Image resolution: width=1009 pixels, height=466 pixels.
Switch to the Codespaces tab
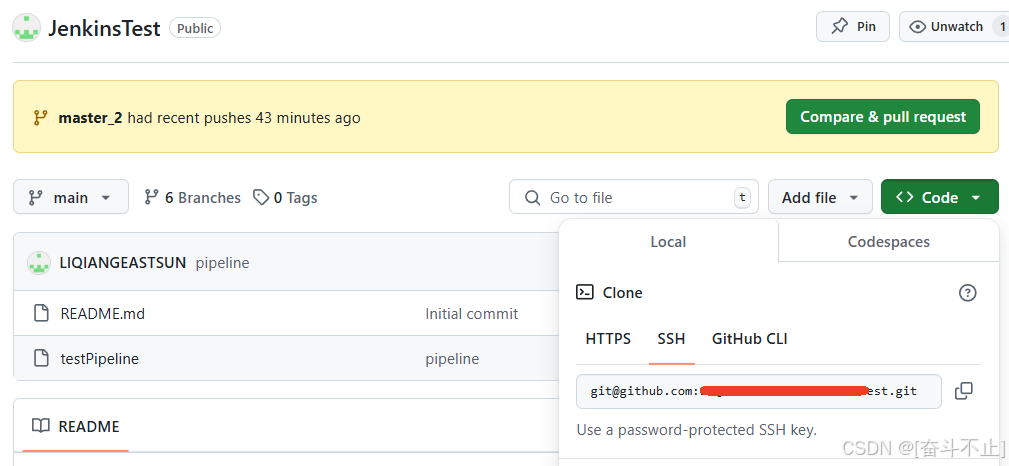pos(889,241)
